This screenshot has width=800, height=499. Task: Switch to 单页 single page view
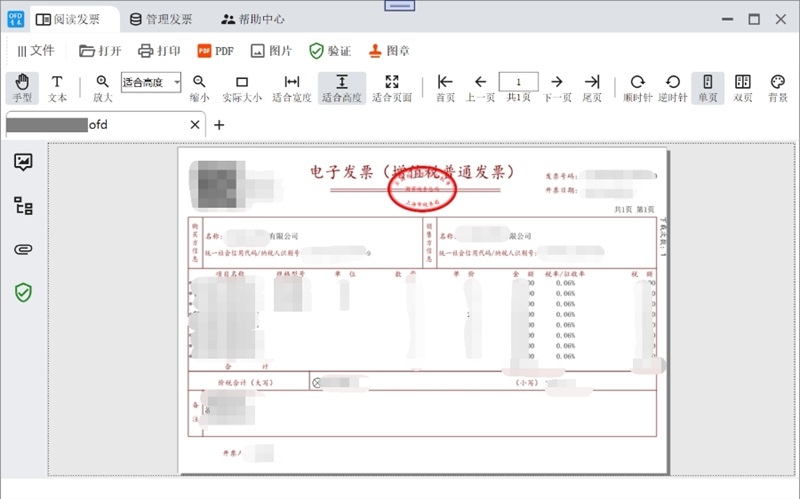[x=708, y=88]
